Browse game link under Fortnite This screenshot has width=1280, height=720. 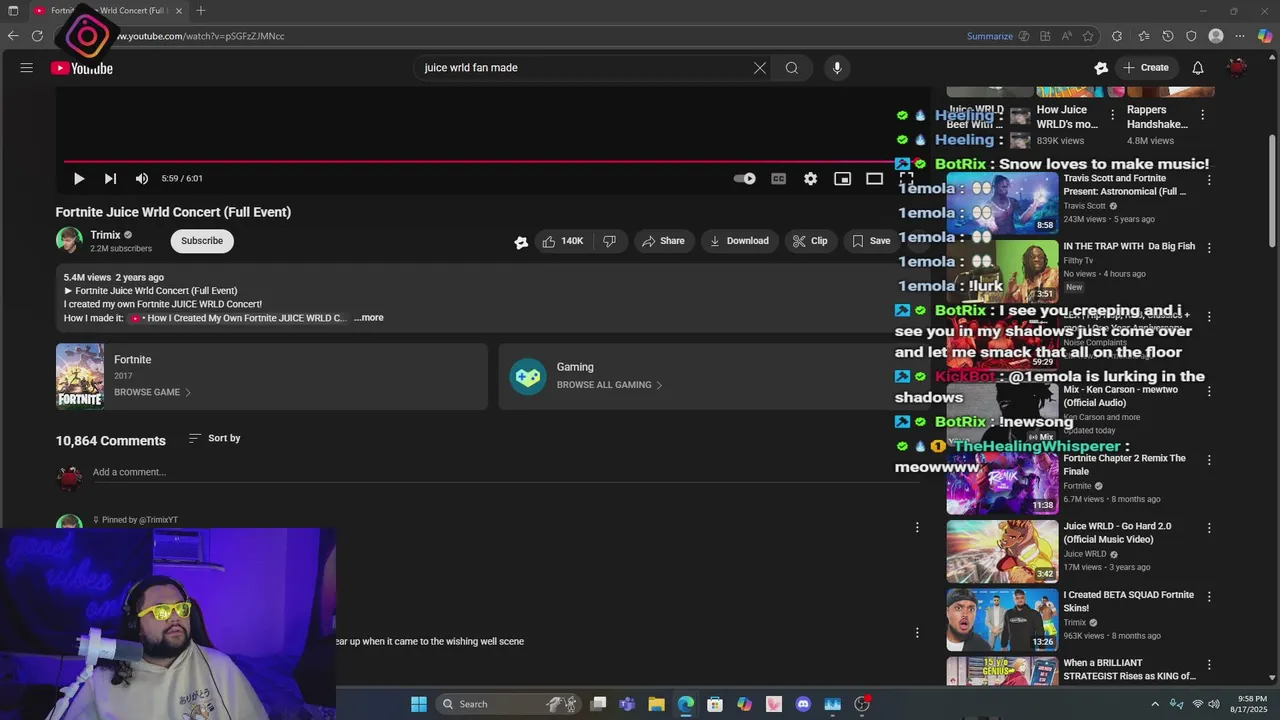click(x=152, y=393)
